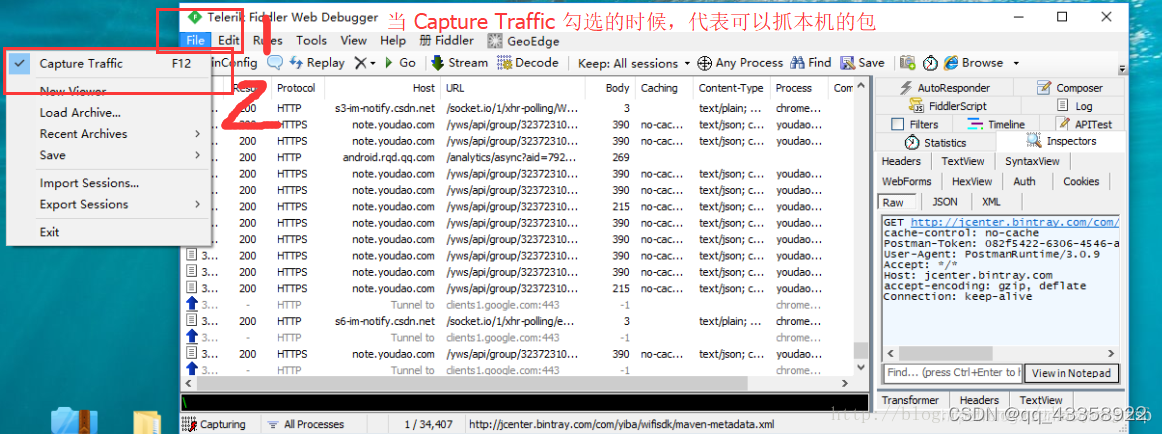Switch to the Statistics tab
The image size is (1162, 434).
pos(936,142)
